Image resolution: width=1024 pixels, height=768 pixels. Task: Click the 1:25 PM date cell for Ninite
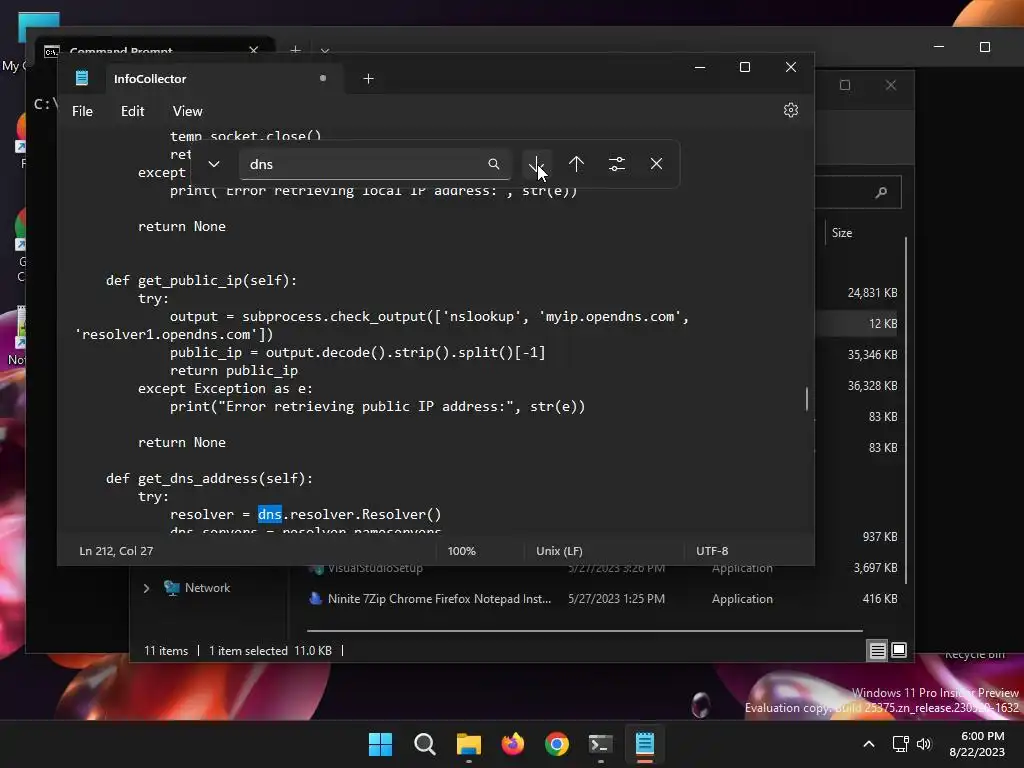pyautogui.click(x=616, y=599)
